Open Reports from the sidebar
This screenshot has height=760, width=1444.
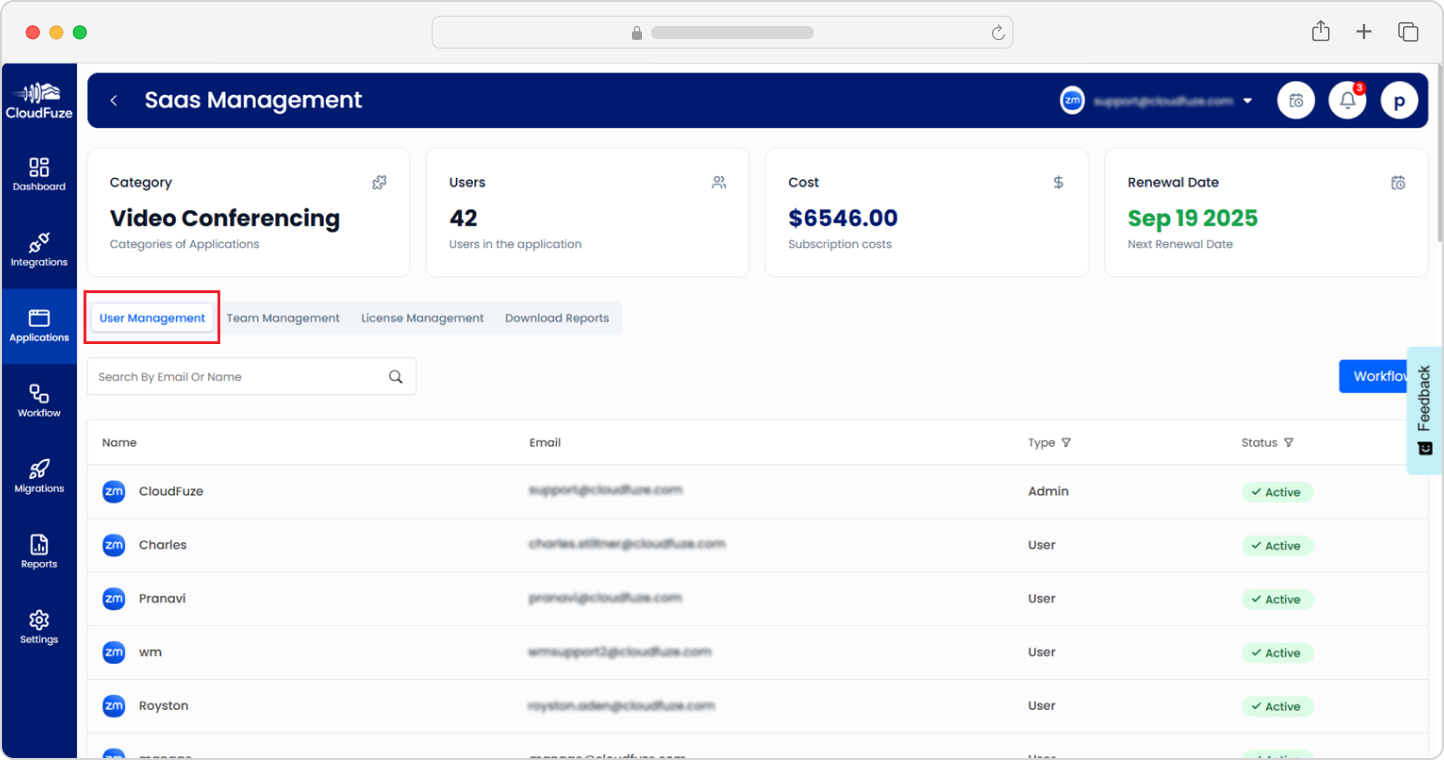(39, 550)
